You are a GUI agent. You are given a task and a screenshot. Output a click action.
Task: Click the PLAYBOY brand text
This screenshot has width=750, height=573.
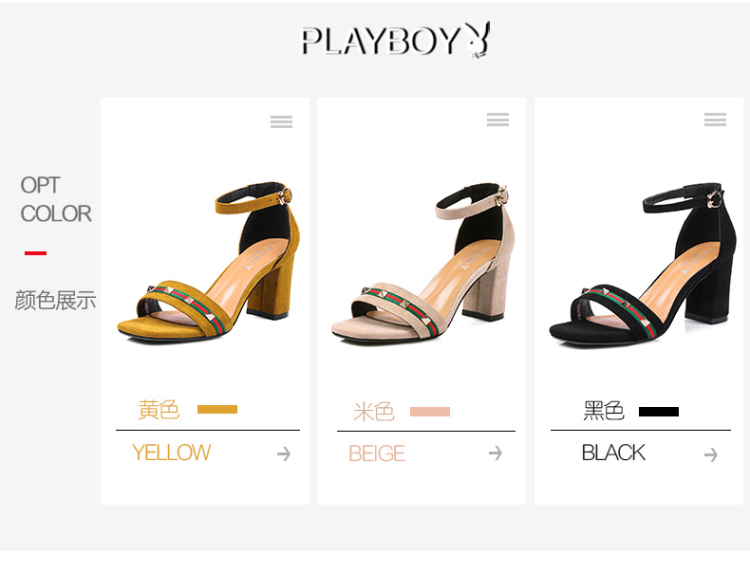click(381, 41)
